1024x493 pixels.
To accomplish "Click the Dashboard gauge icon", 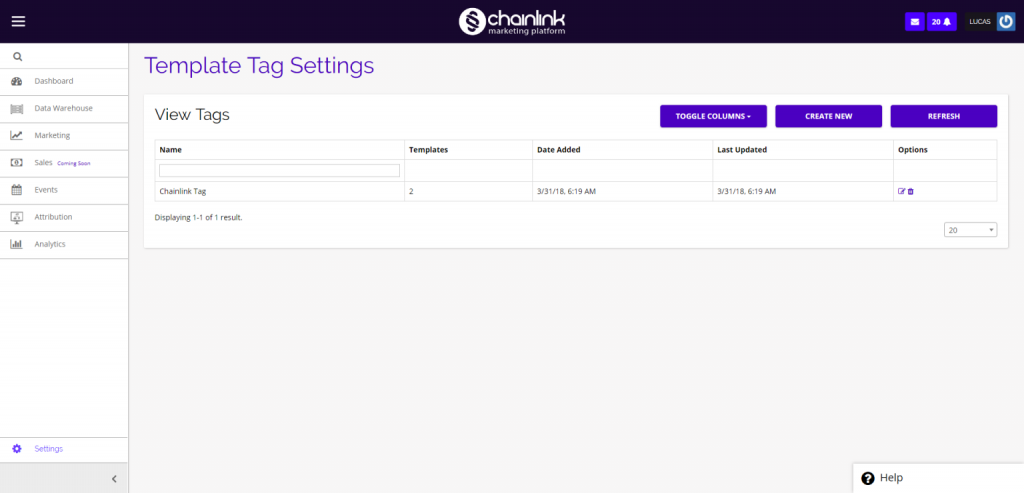I will pyautogui.click(x=17, y=82).
